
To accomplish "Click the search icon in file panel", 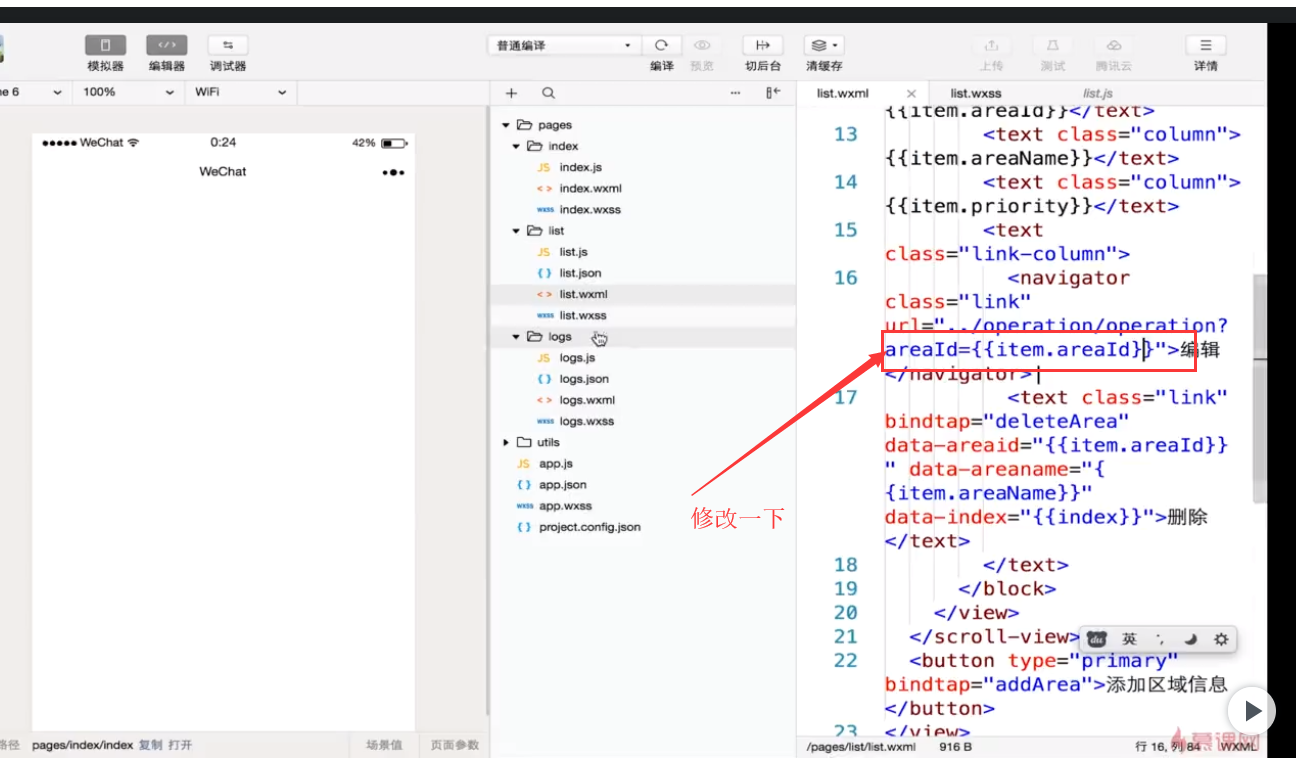I will pos(548,92).
